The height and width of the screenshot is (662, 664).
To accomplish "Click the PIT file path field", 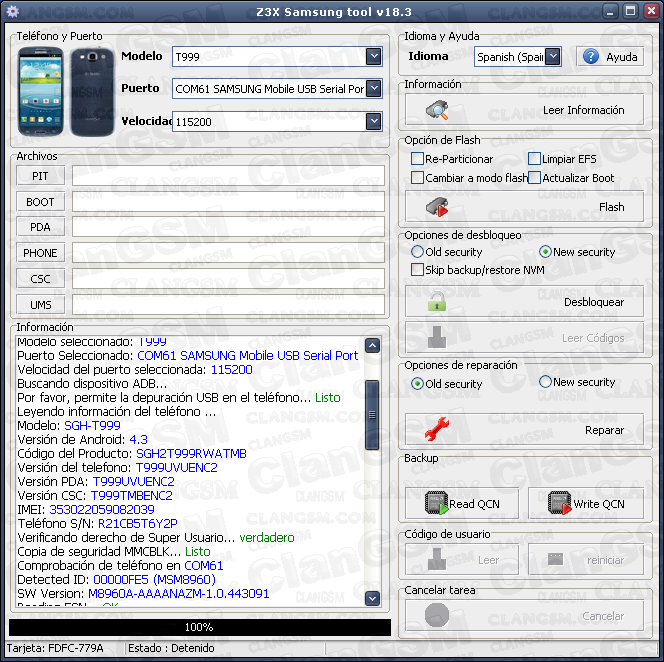I will point(228,176).
